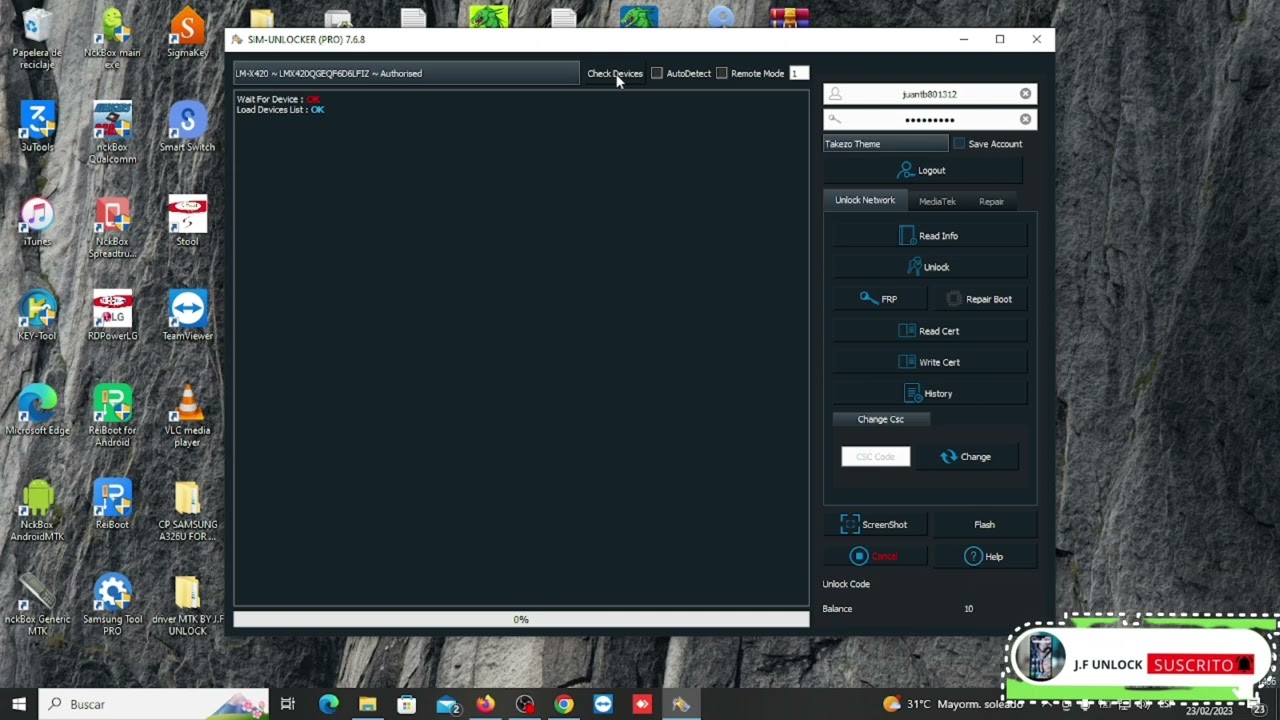Click the username field juantb801312
The image size is (1280, 720).
[x=929, y=94]
